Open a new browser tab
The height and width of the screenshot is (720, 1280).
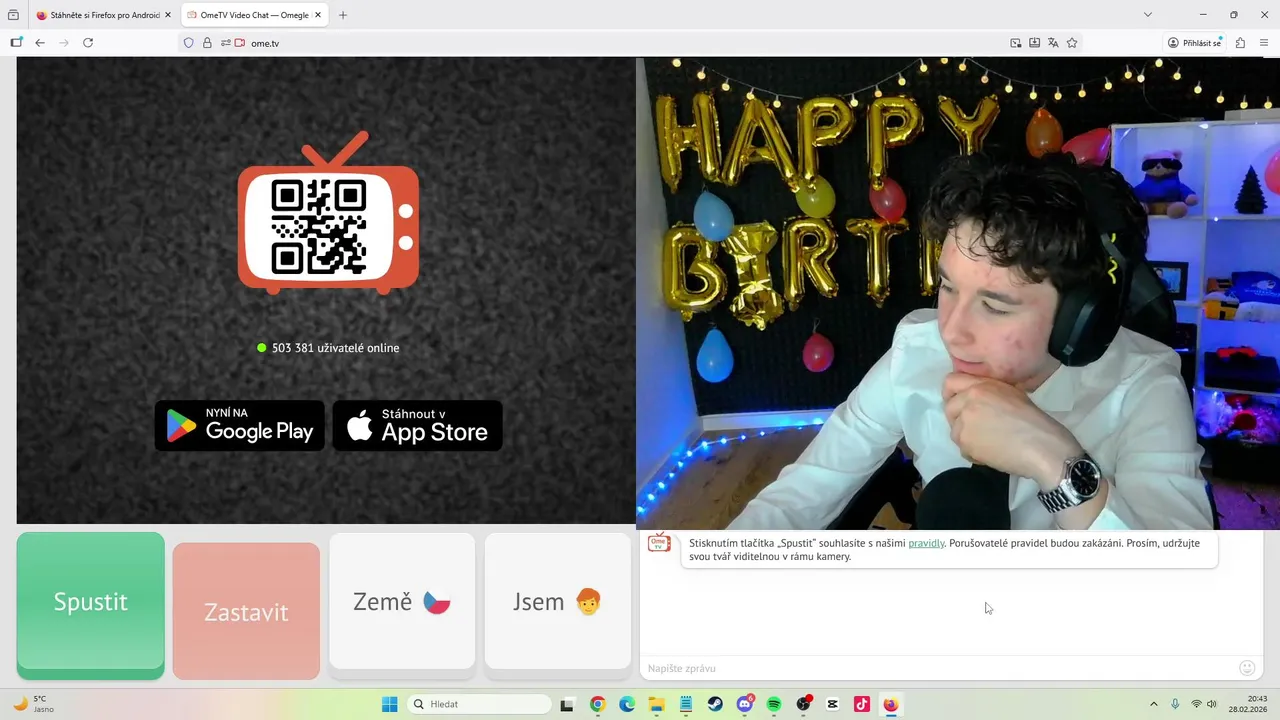coord(343,15)
